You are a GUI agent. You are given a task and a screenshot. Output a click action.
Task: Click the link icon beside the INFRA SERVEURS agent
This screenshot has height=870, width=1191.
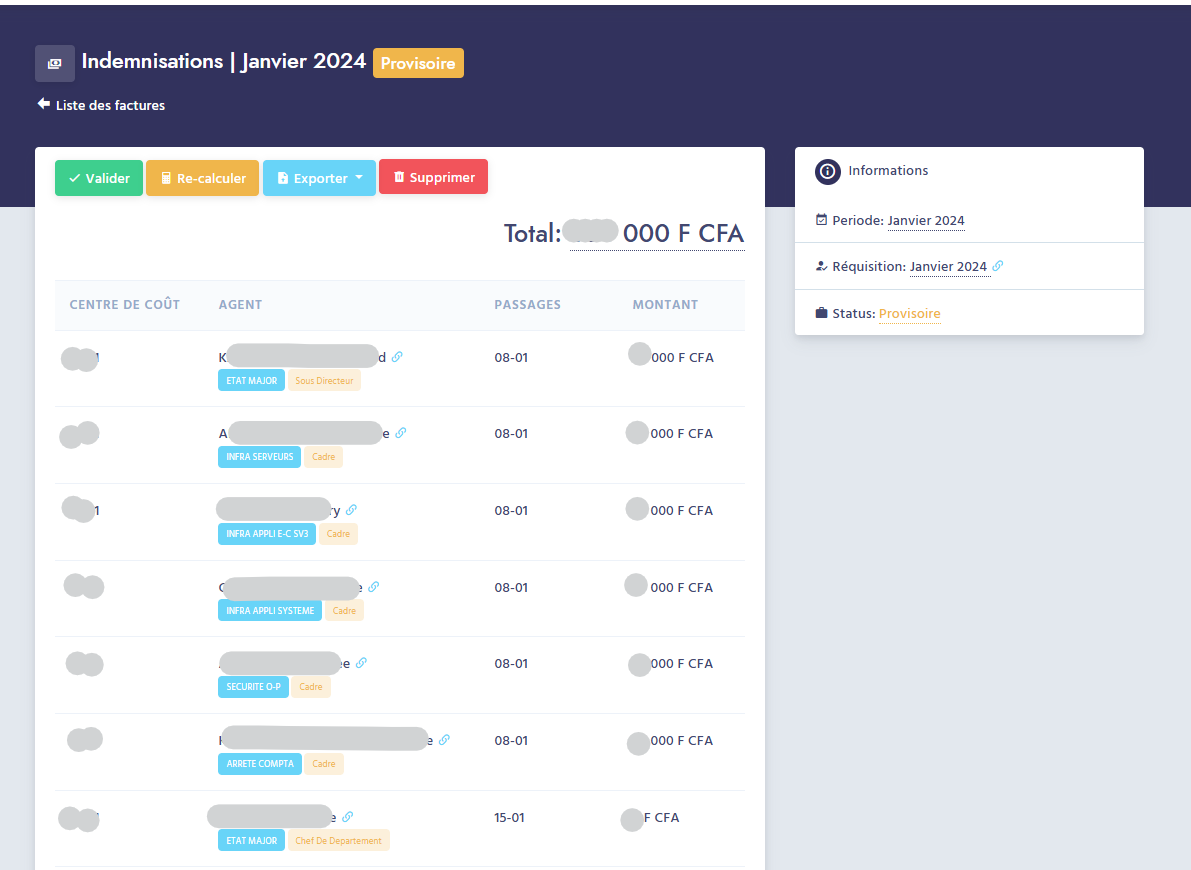click(x=401, y=433)
